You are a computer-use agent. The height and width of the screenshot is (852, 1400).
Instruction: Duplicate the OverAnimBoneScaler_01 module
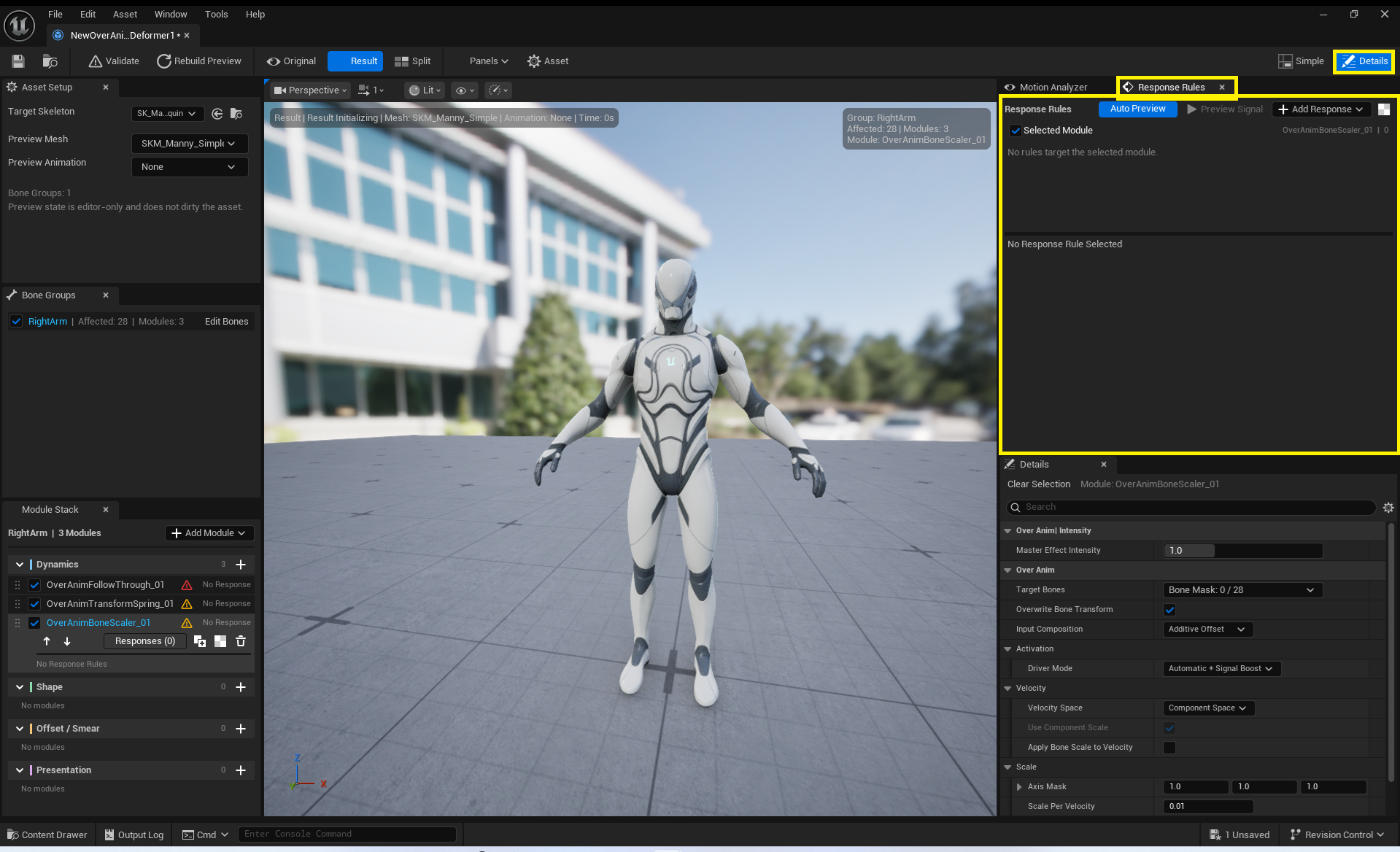pos(200,641)
